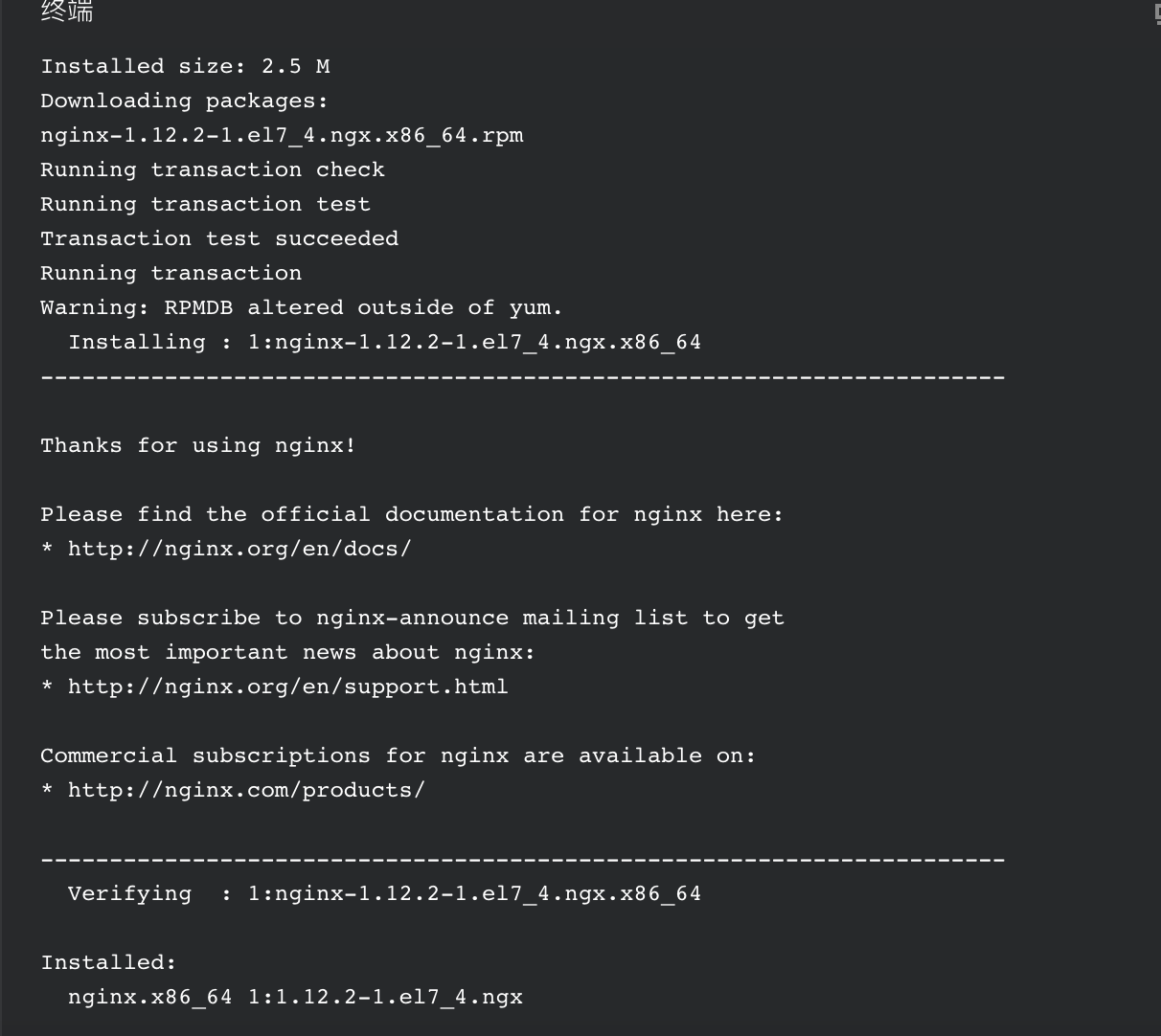Click the 'Thanks for using nginx!' message
Image resolution: width=1161 pixels, height=1036 pixels.
[198, 445]
